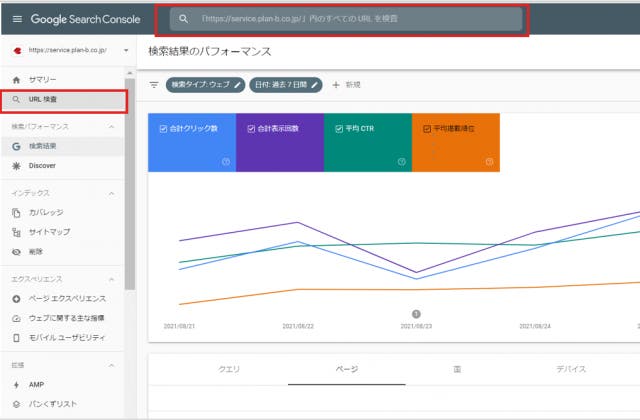Click the サイトマップ tree icon
Image resolution: width=640 pixels, height=420 pixels.
click(x=16, y=232)
